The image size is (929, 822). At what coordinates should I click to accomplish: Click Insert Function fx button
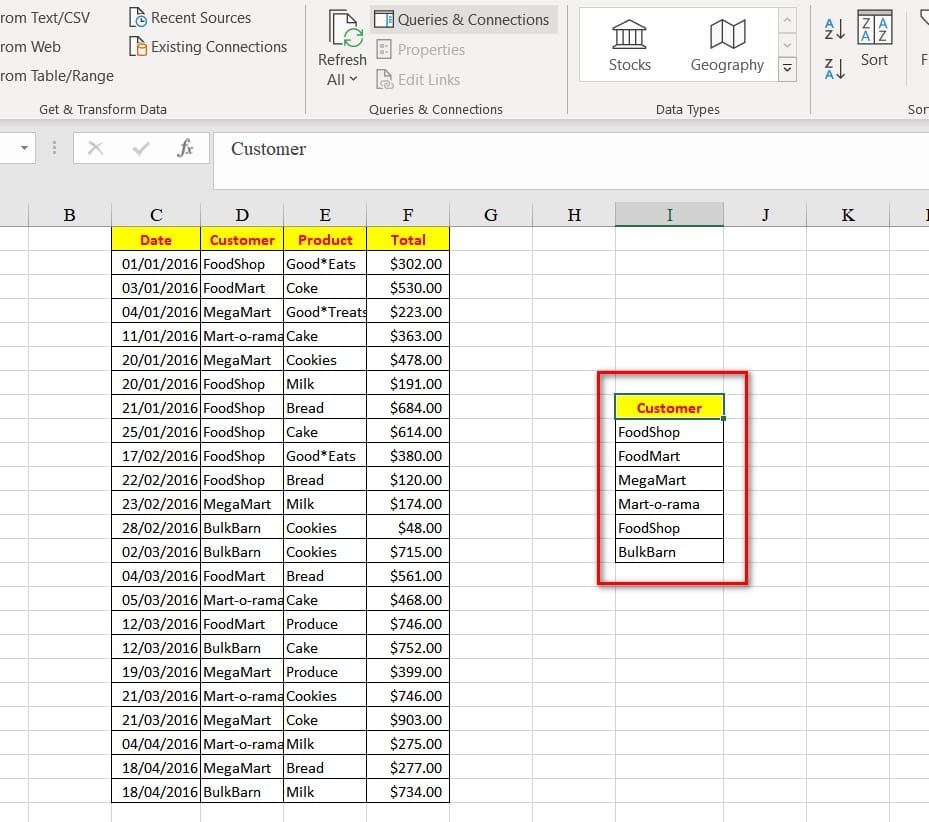pyautogui.click(x=185, y=148)
